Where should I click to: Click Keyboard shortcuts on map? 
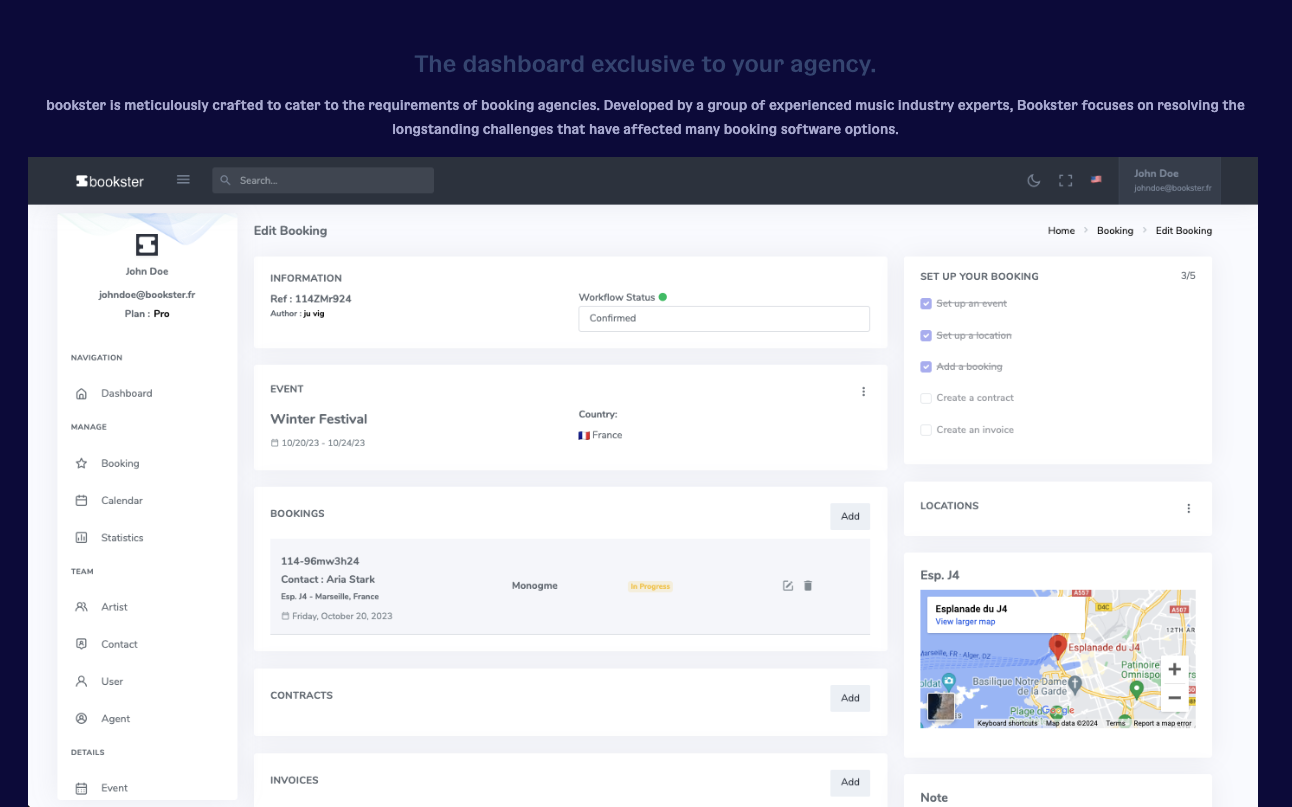(x=1007, y=723)
